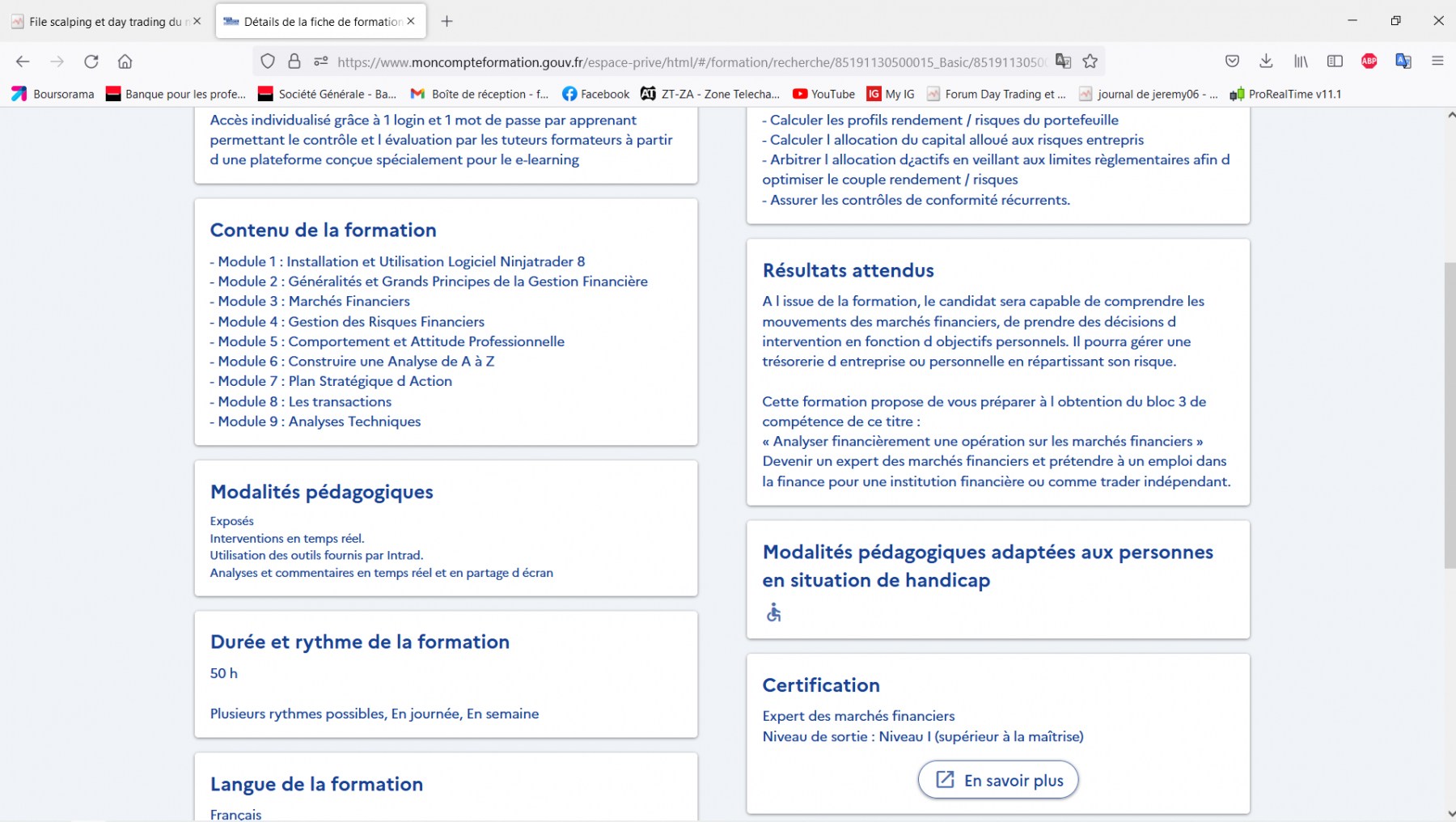Open the downloads panel
The height and width of the screenshot is (822, 1456).
(1267, 61)
